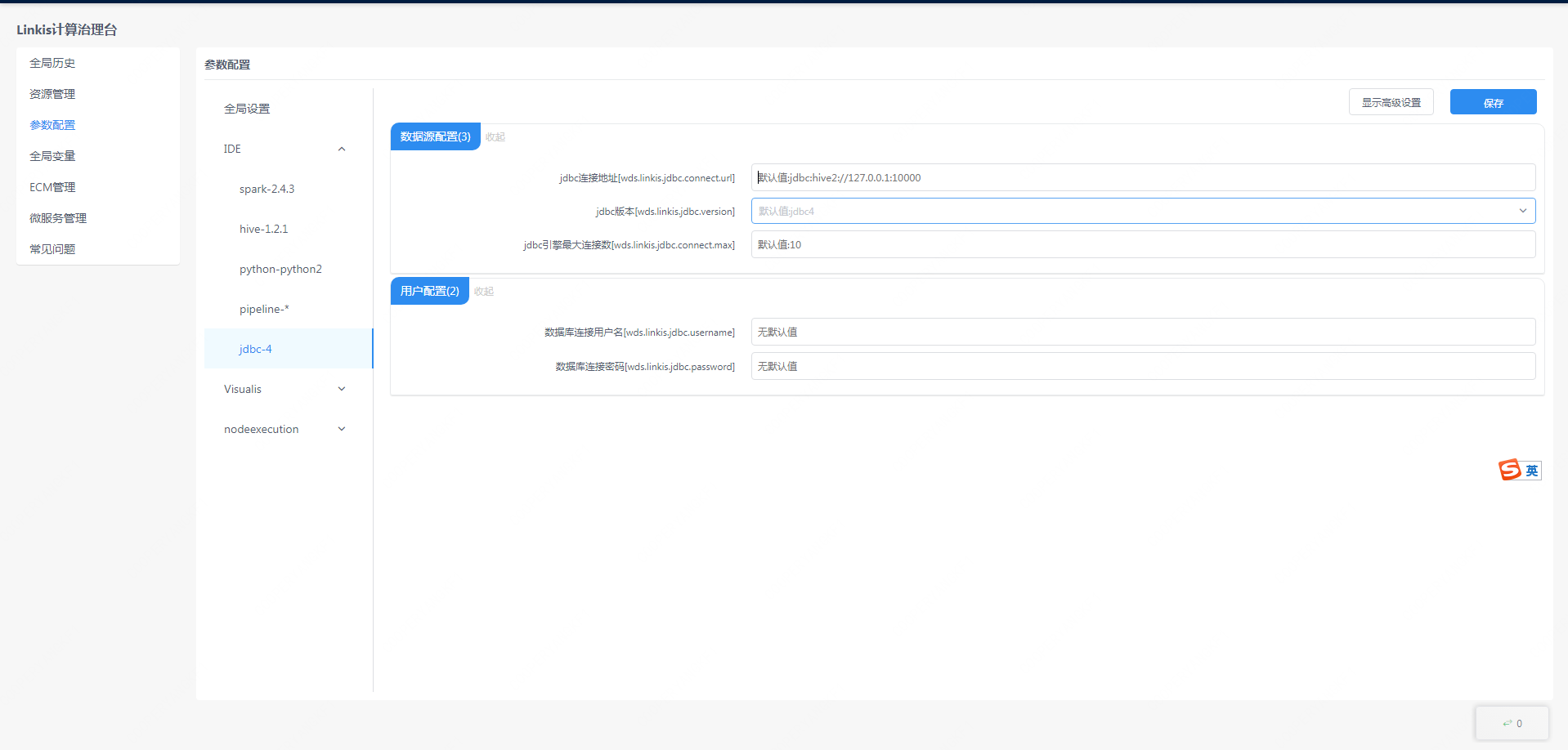Select hive-1.2.1 engine config
Viewport: 1568px width, 750px height.
pyautogui.click(x=263, y=229)
